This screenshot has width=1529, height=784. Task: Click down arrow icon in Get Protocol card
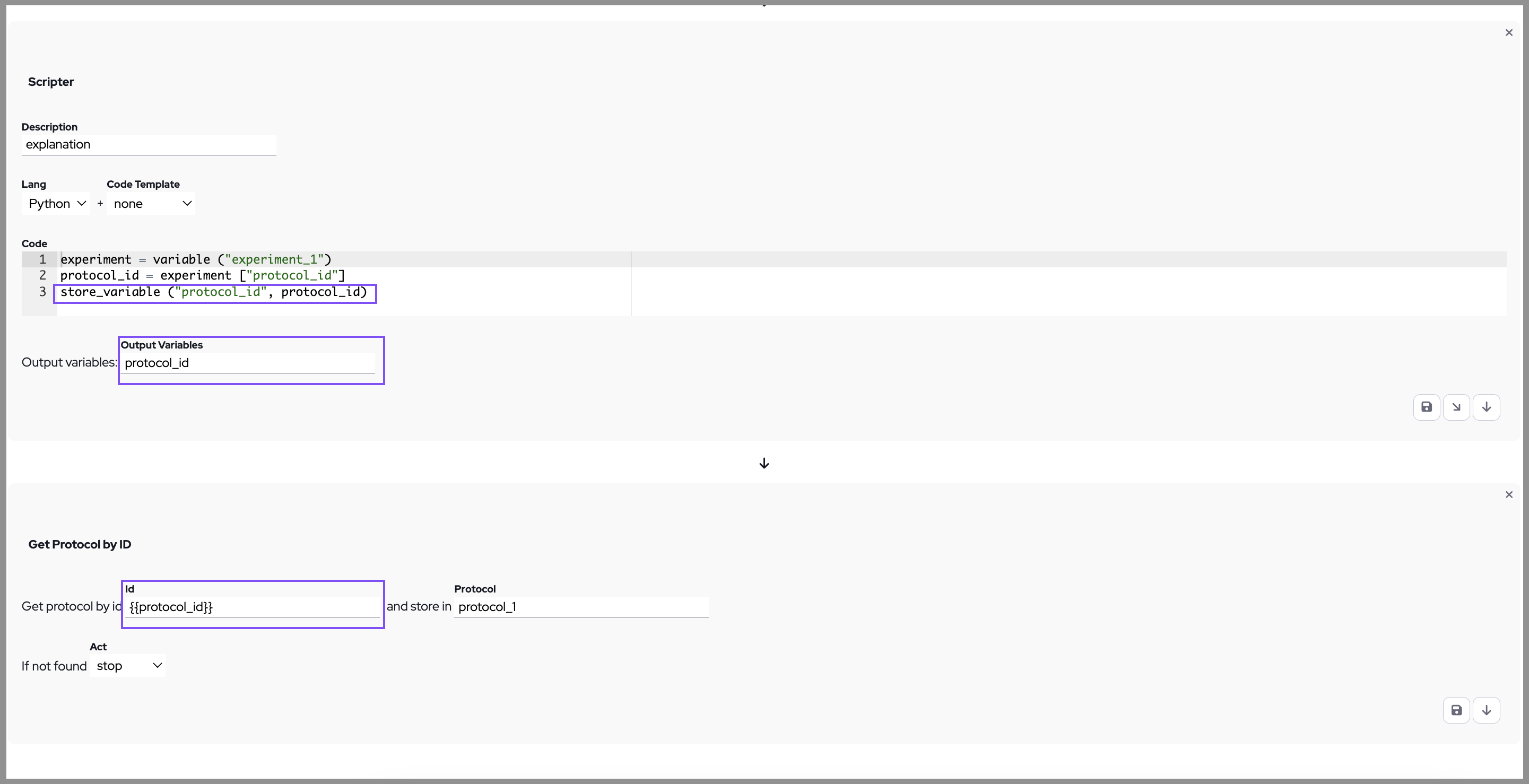tap(1486, 710)
